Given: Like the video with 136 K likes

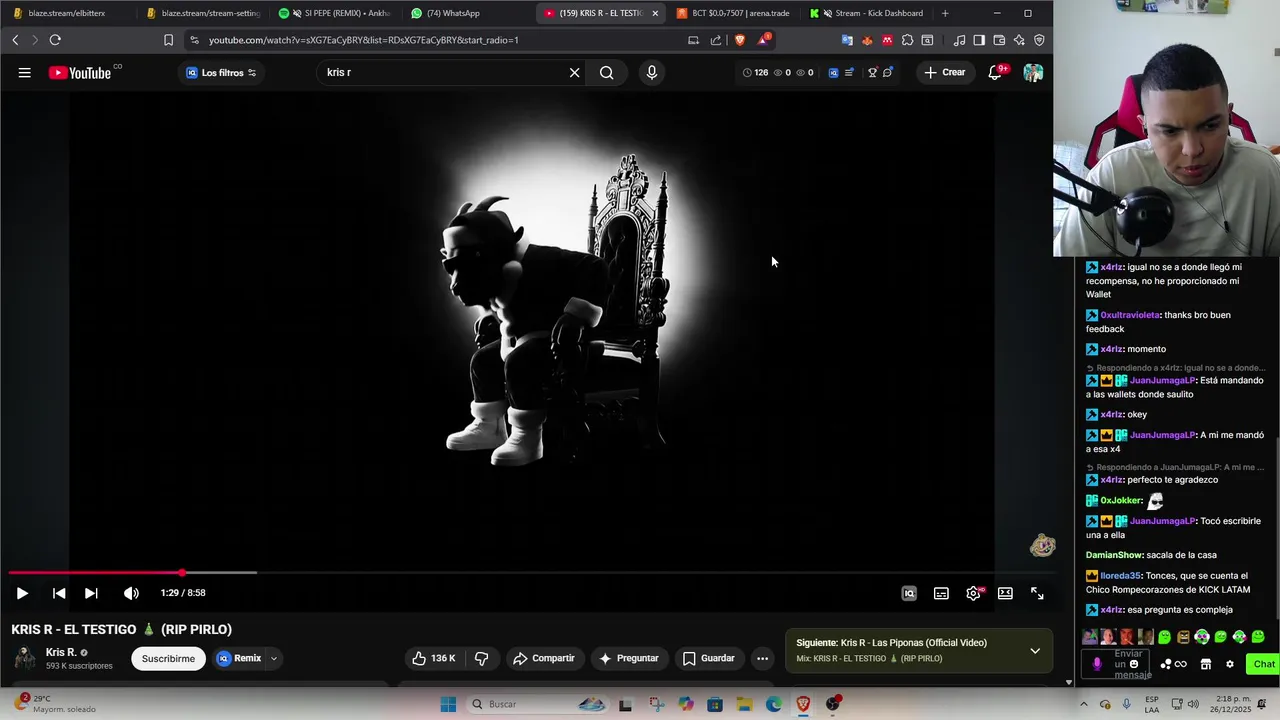Looking at the screenshot, I should point(434,658).
